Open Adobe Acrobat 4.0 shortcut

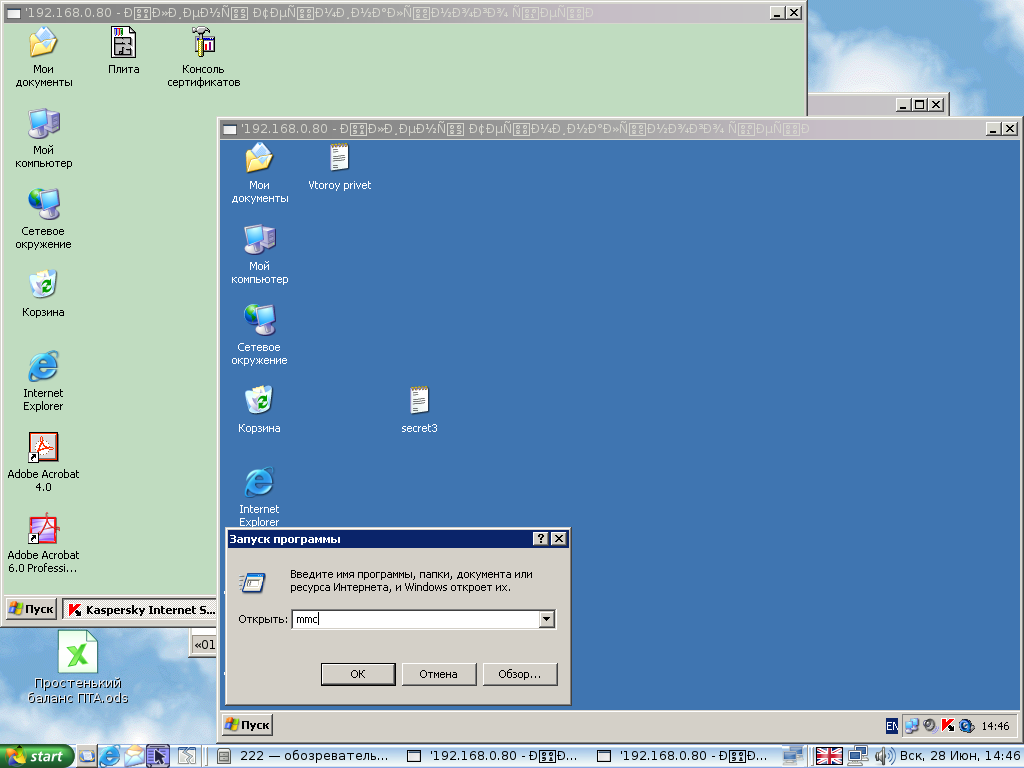point(43,448)
